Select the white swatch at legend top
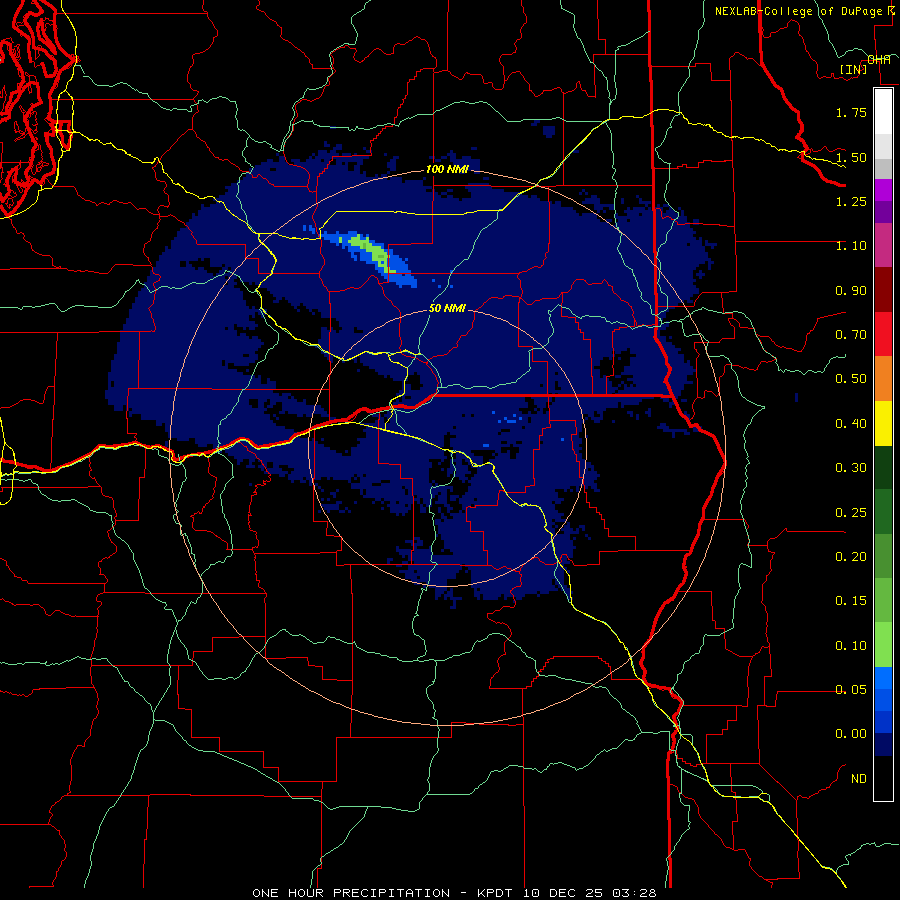This screenshot has width=900, height=900. [883, 111]
